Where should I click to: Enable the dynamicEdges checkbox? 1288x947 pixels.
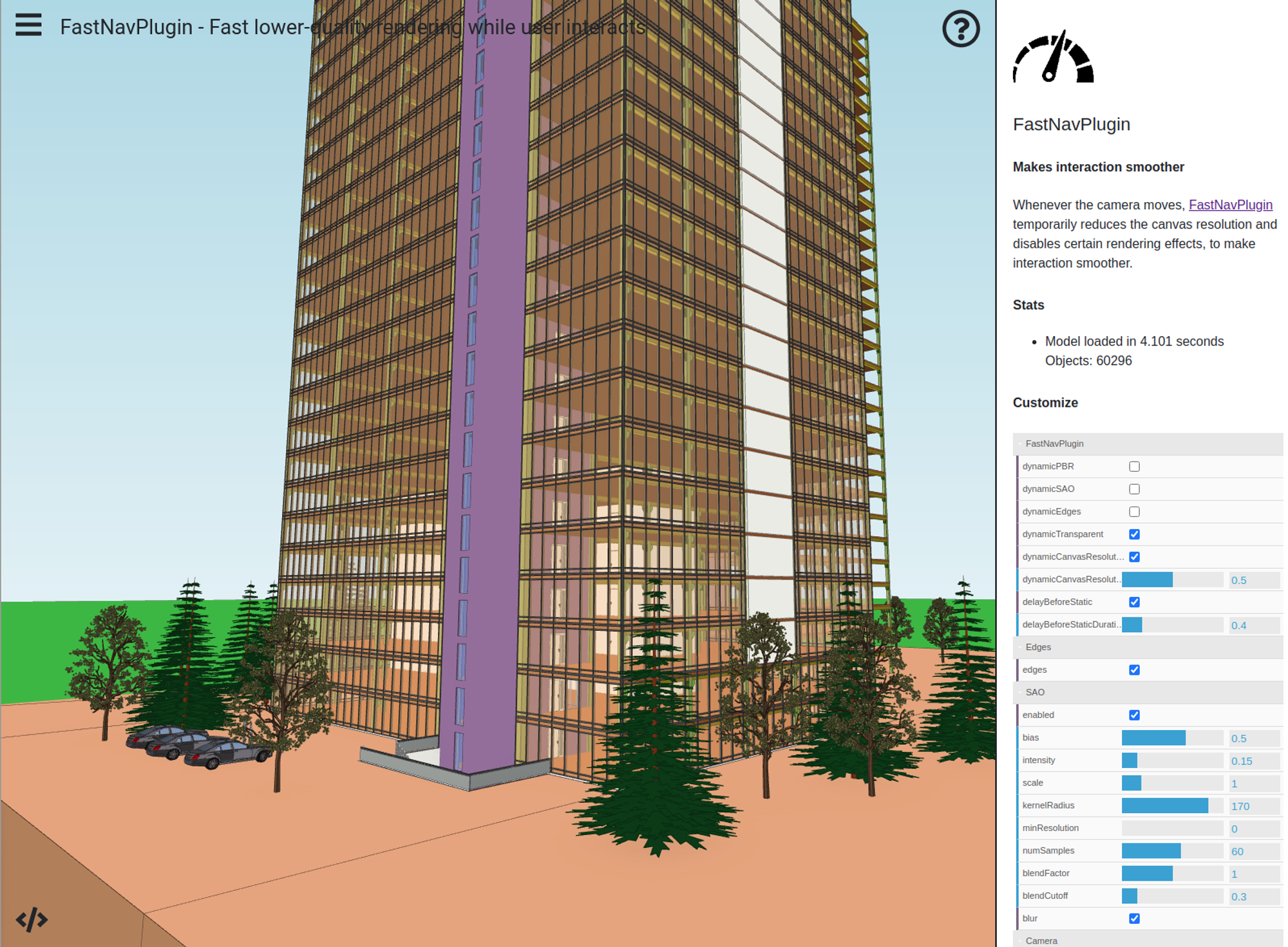coord(1134,511)
